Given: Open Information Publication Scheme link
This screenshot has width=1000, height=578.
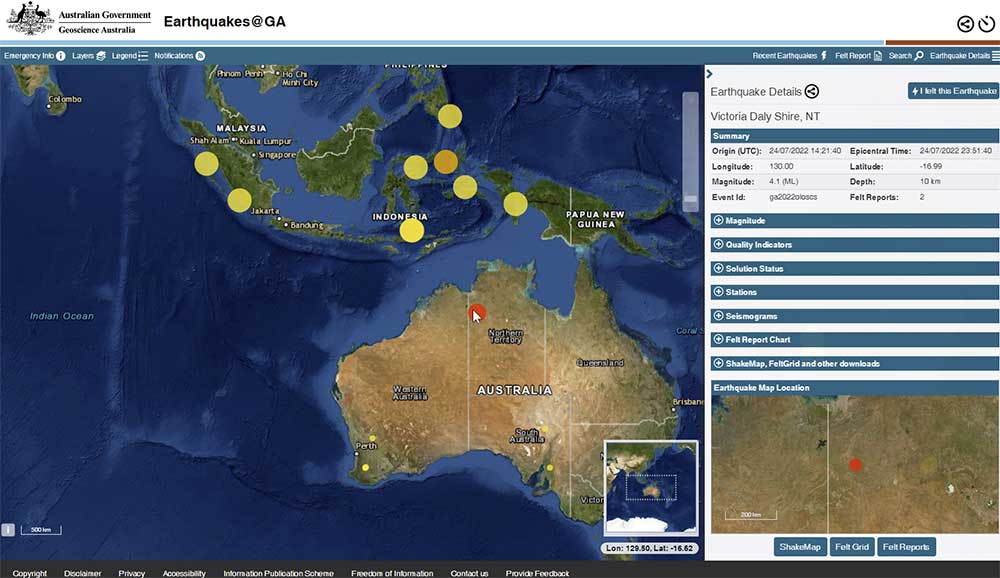Looking at the screenshot, I should coord(278,573).
